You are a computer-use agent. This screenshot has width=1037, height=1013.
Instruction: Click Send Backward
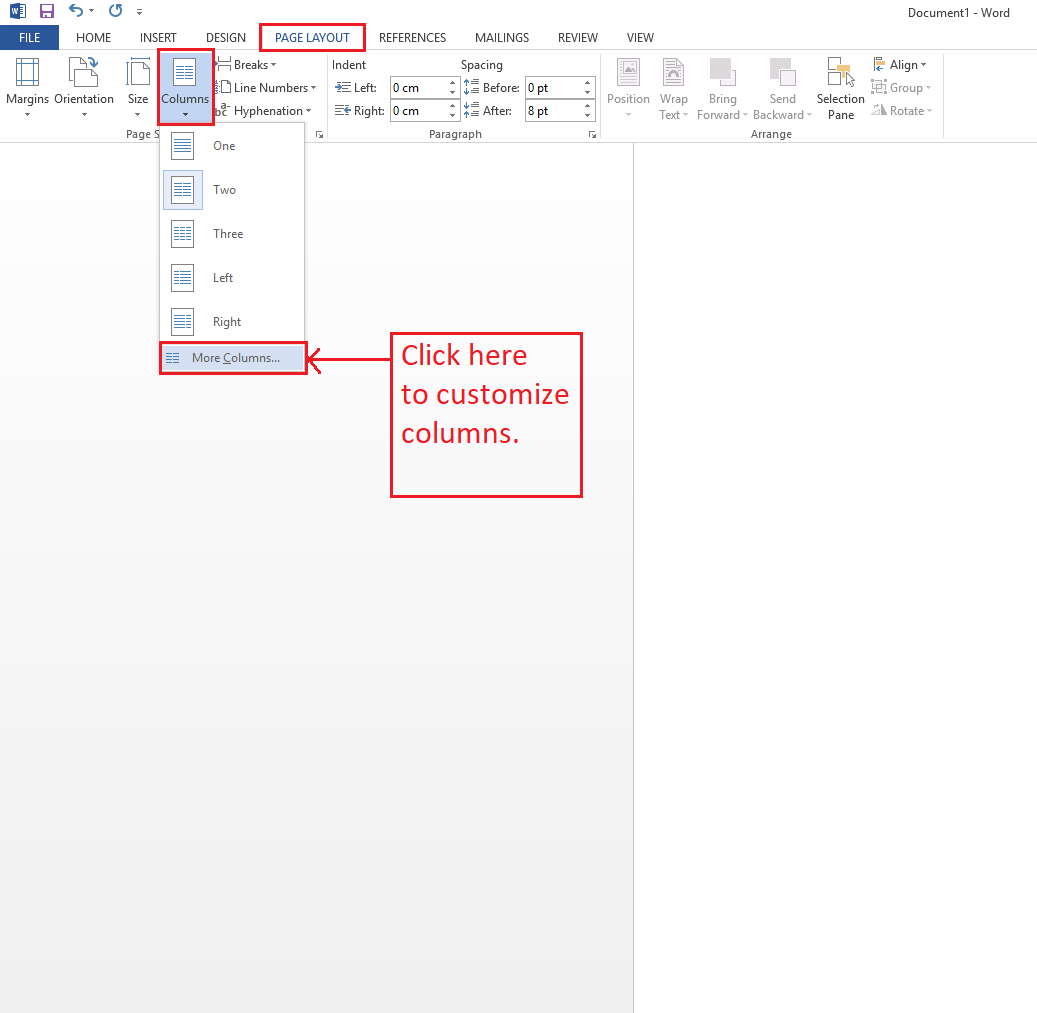coord(782,88)
